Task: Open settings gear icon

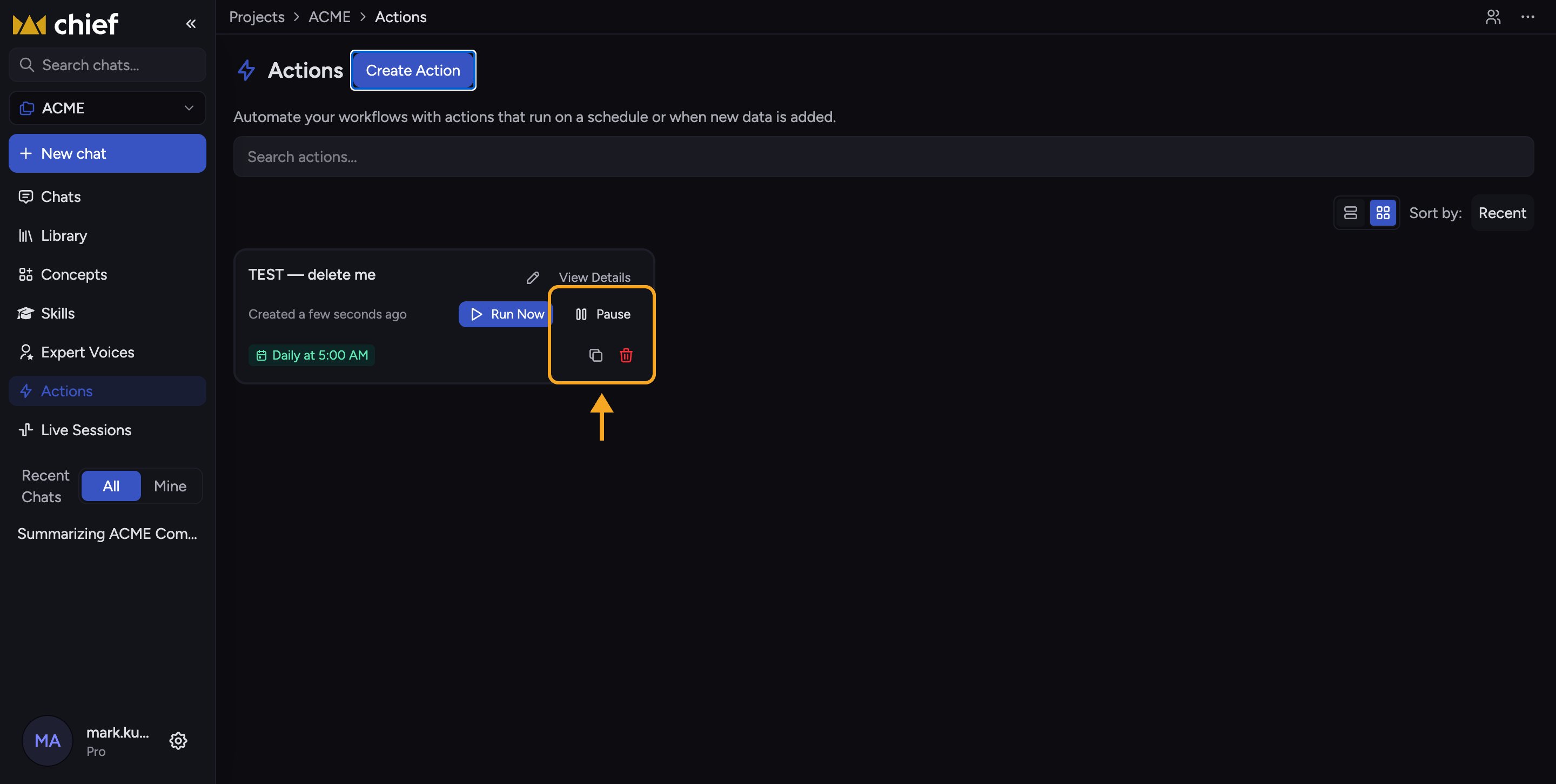Action: click(178, 741)
